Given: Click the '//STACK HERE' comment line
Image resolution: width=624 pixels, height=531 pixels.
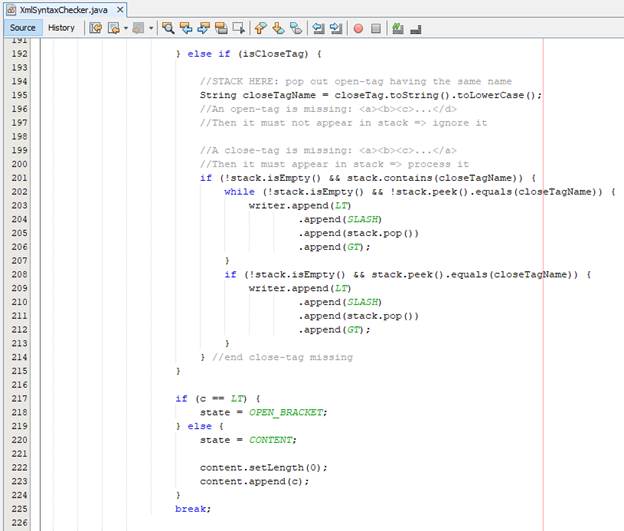Looking at the screenshot, I should [x=356, y=82].
